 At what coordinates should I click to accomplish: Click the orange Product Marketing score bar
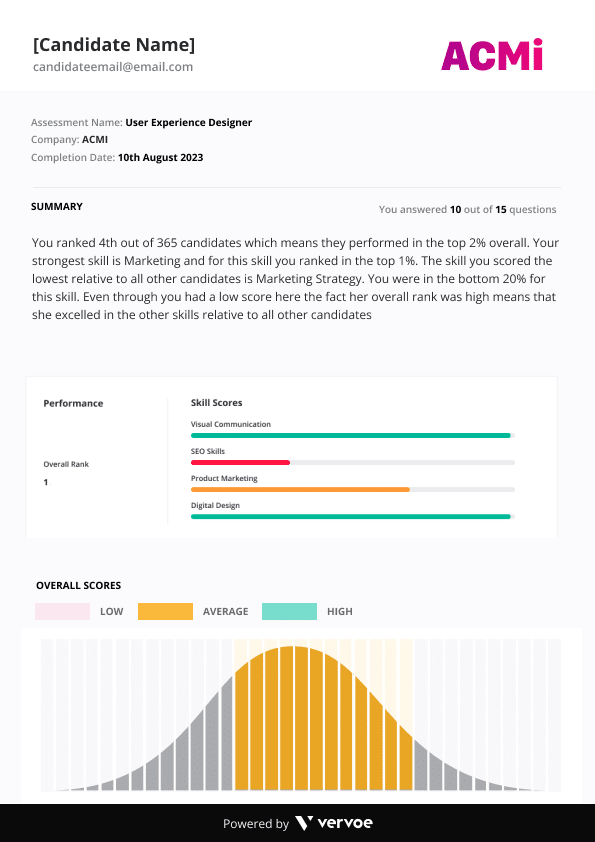coord(300,490)
